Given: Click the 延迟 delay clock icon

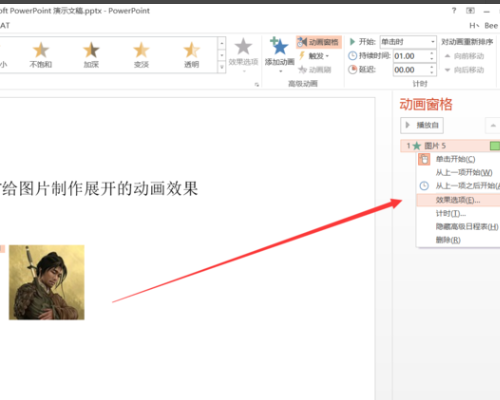Looking at the screenshot, I should pyautogui.click(x=352, y=70).
